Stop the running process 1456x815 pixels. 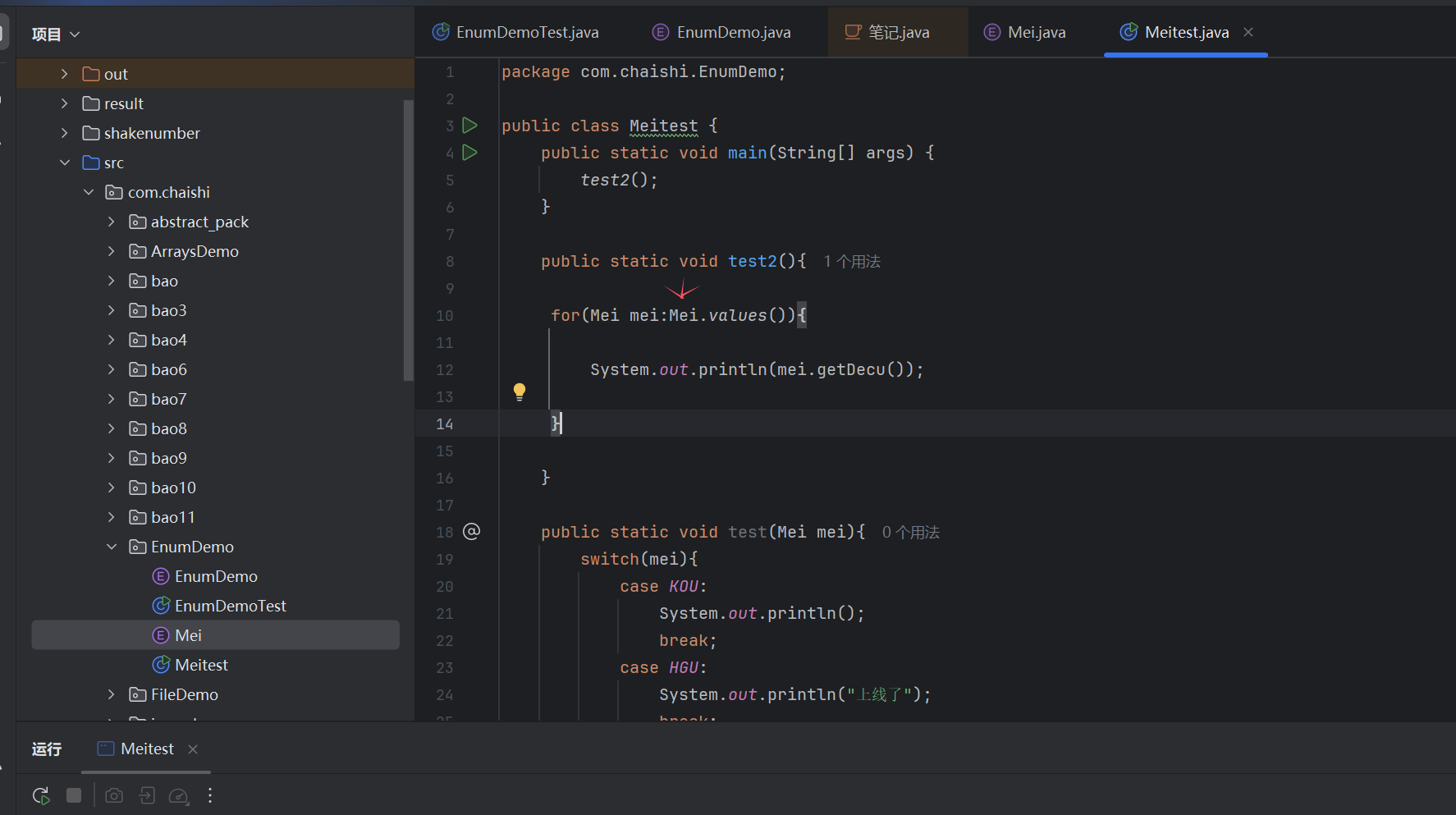point(74,795)
